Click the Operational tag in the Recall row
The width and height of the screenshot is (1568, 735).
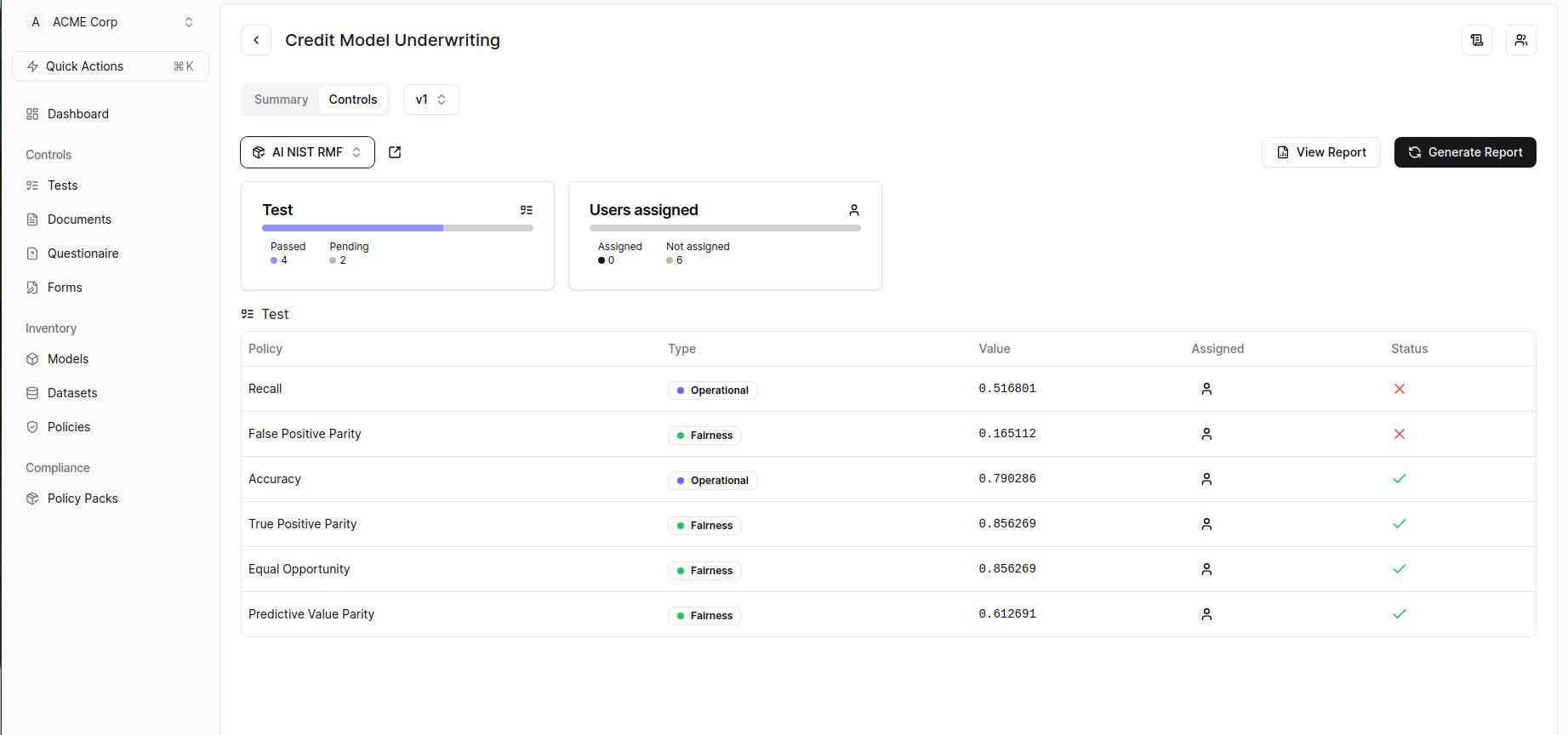712,390
